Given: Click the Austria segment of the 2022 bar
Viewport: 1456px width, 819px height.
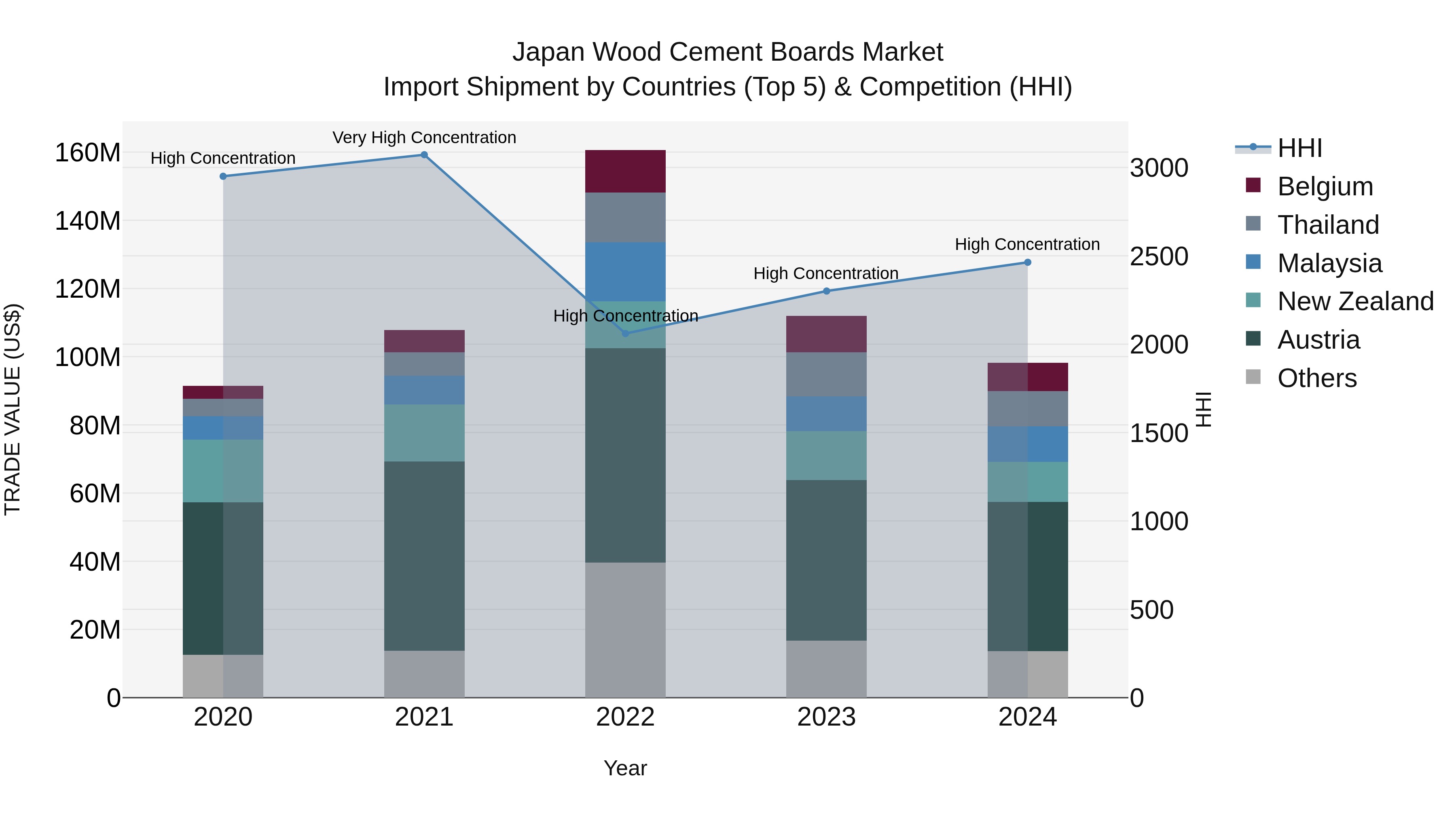Looking at the screenshot, I should click(625, 455).
